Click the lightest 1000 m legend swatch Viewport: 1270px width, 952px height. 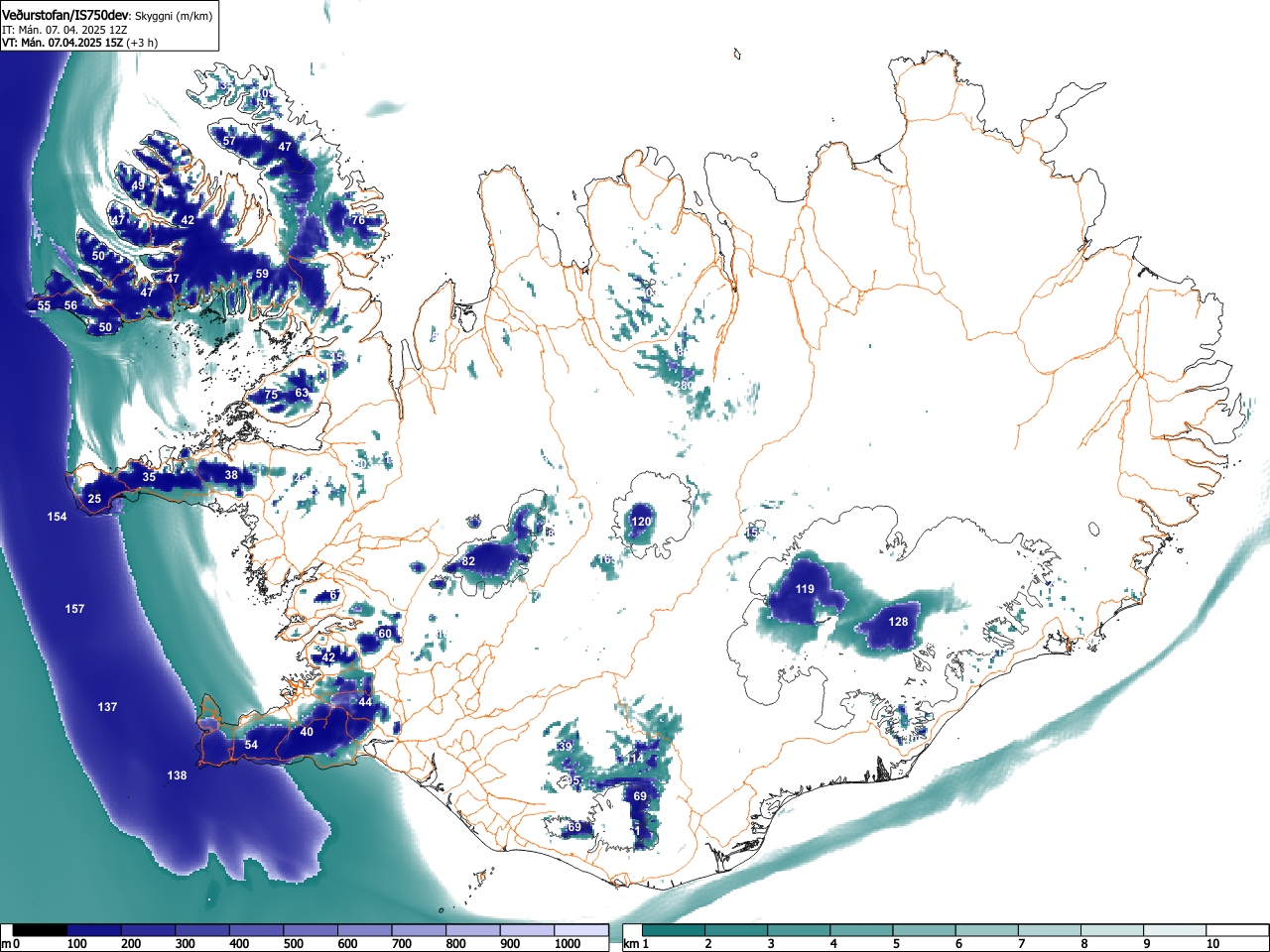tap(581, 930)
